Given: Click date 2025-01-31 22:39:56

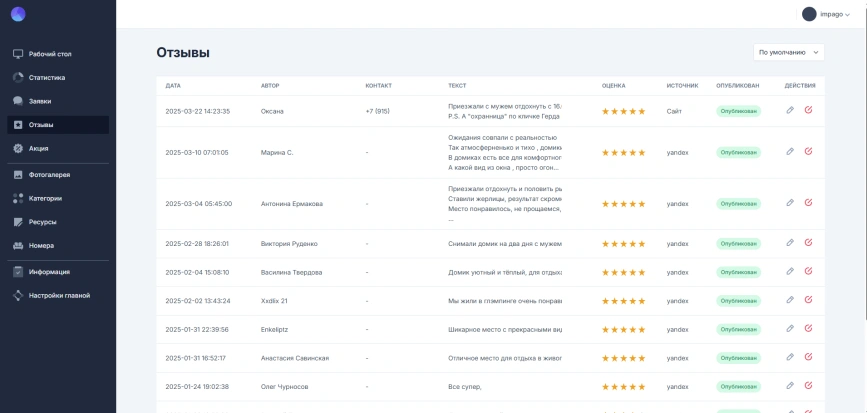Looking at the screenshot, I should pyautogui.click(x=197, y=330).
